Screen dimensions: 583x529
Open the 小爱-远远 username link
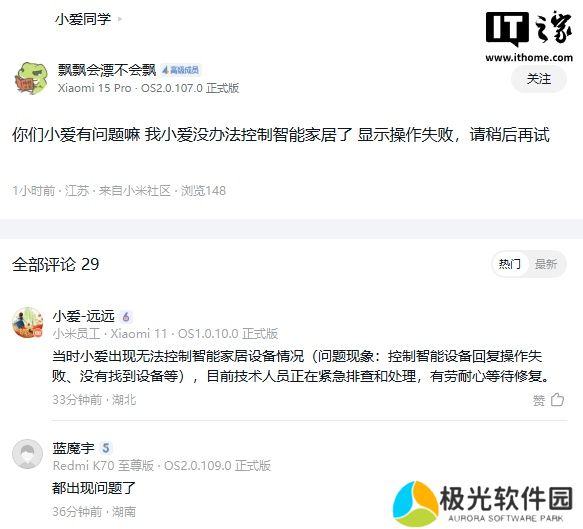[84, 316]
